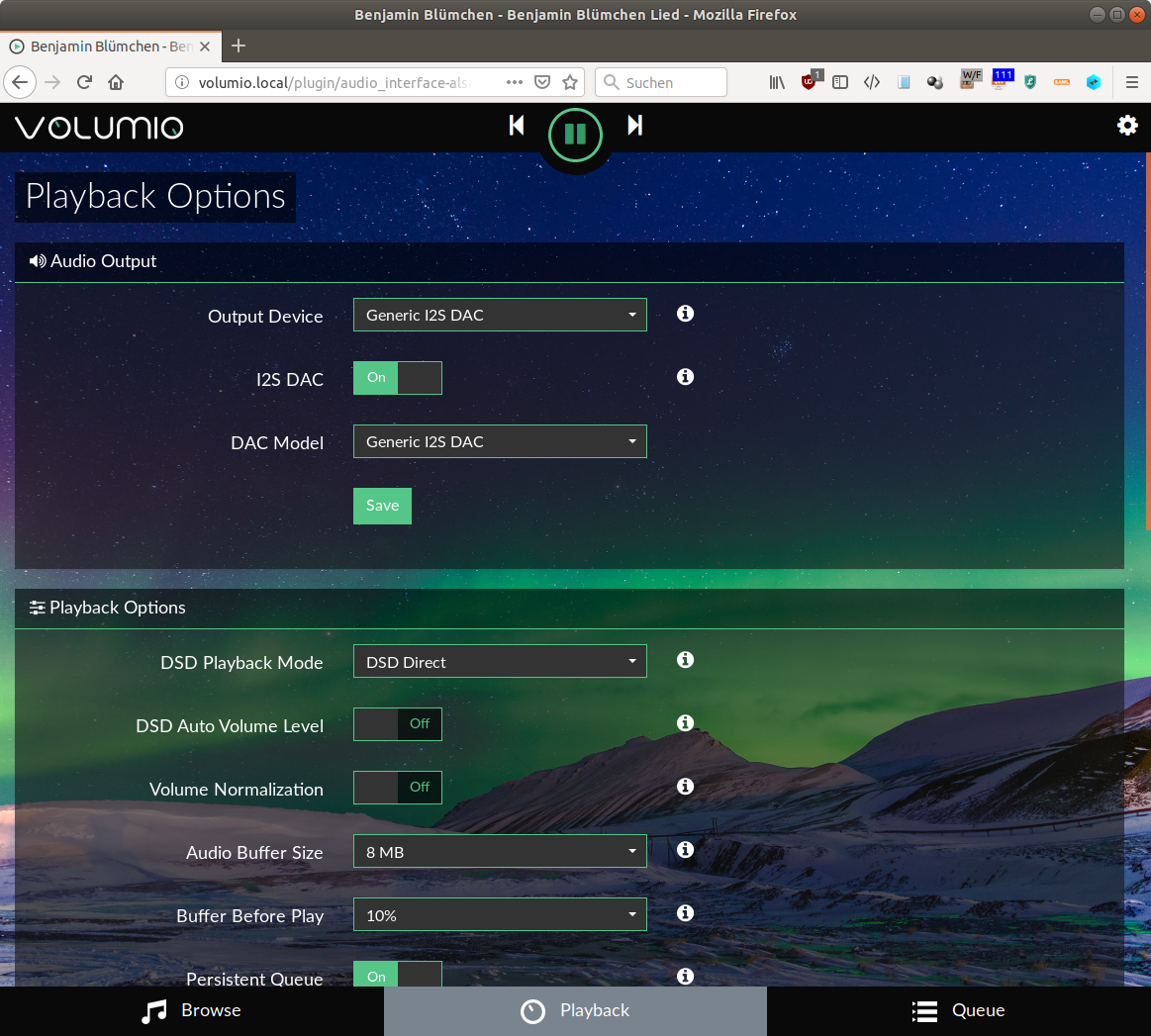Select the Benjamin Blümchen browser tab
This screenshot has width=1151, height=1036.
110,47
